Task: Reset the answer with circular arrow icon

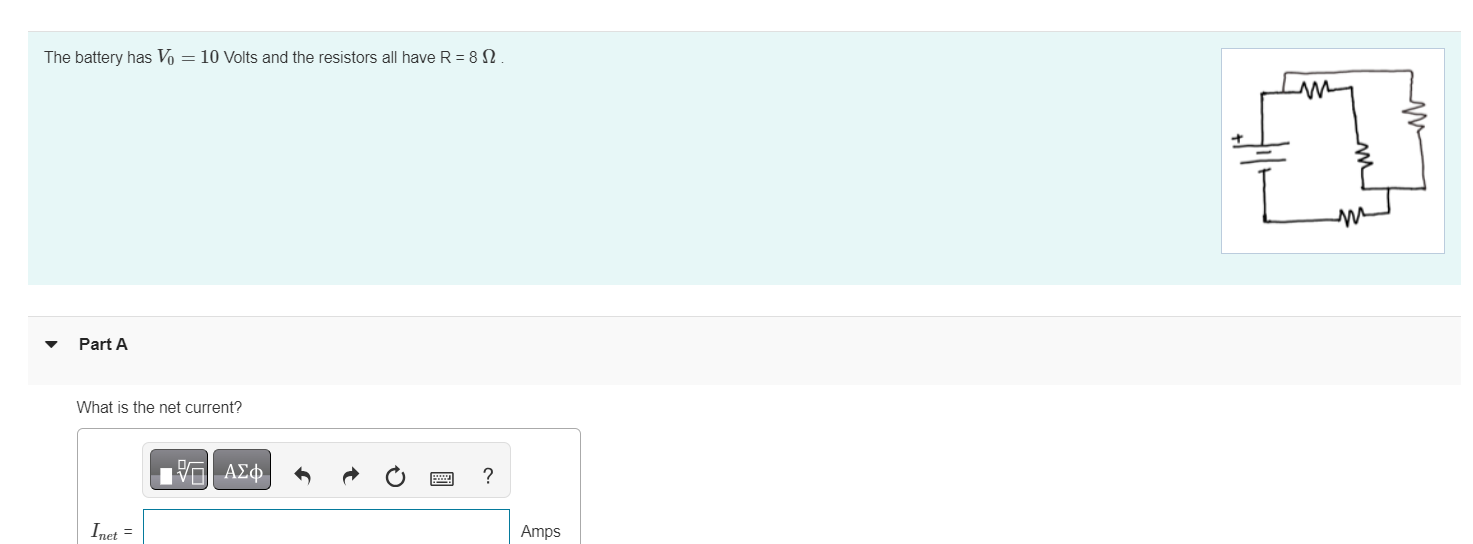Action: (x=395, y=477)
